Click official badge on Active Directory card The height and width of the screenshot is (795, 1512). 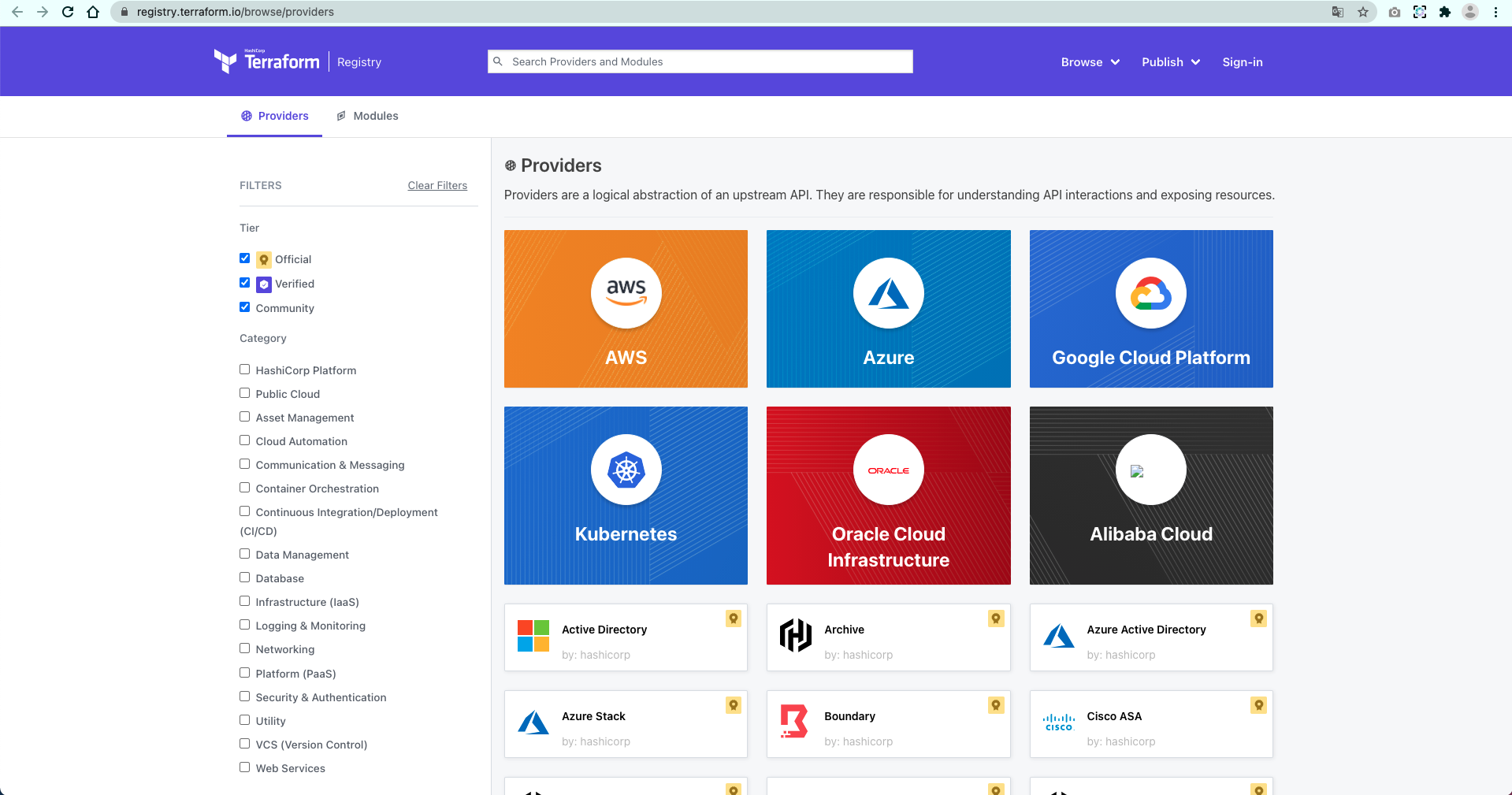click(x=734, y=619)
